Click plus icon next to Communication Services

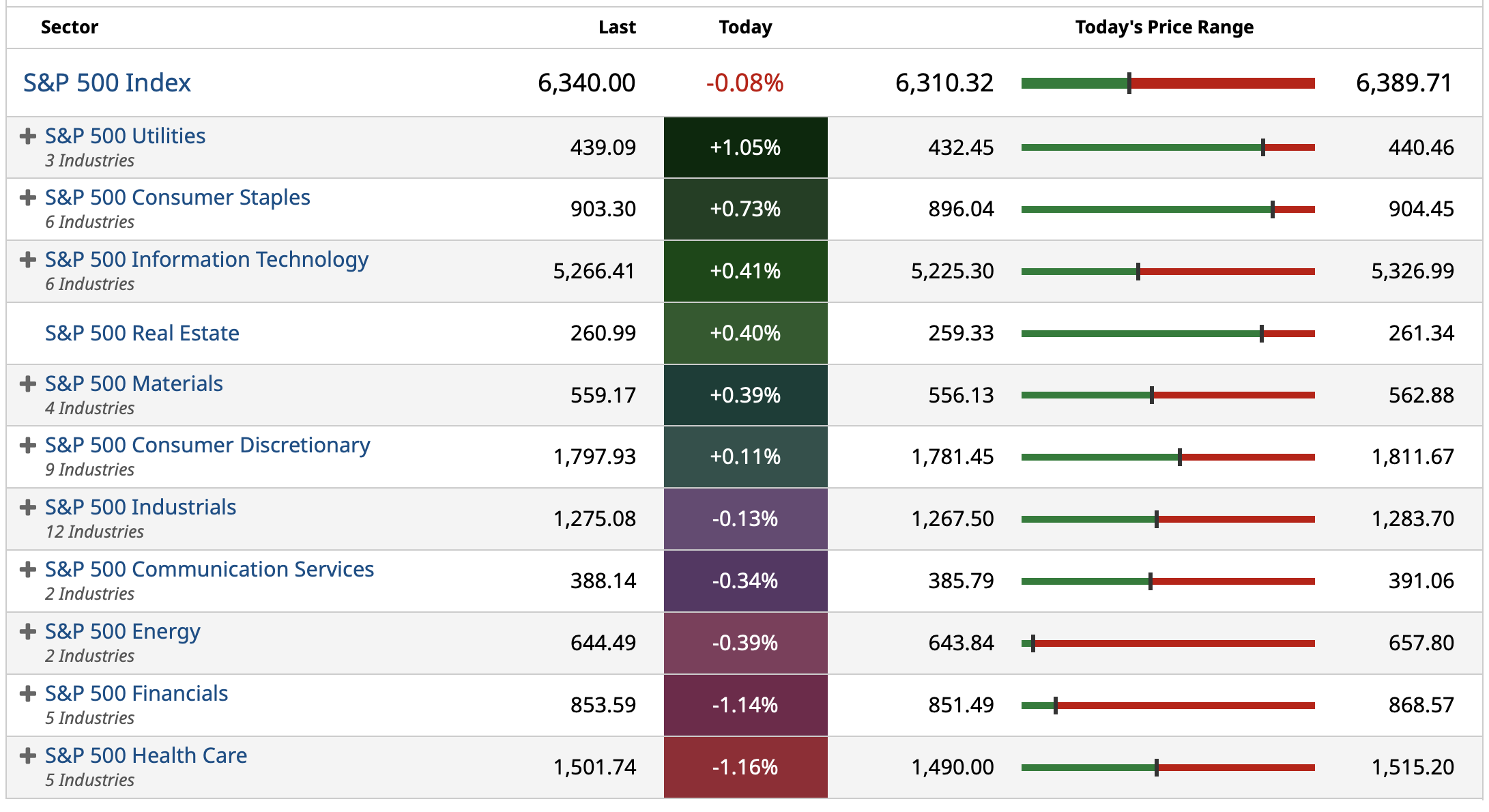28,570
